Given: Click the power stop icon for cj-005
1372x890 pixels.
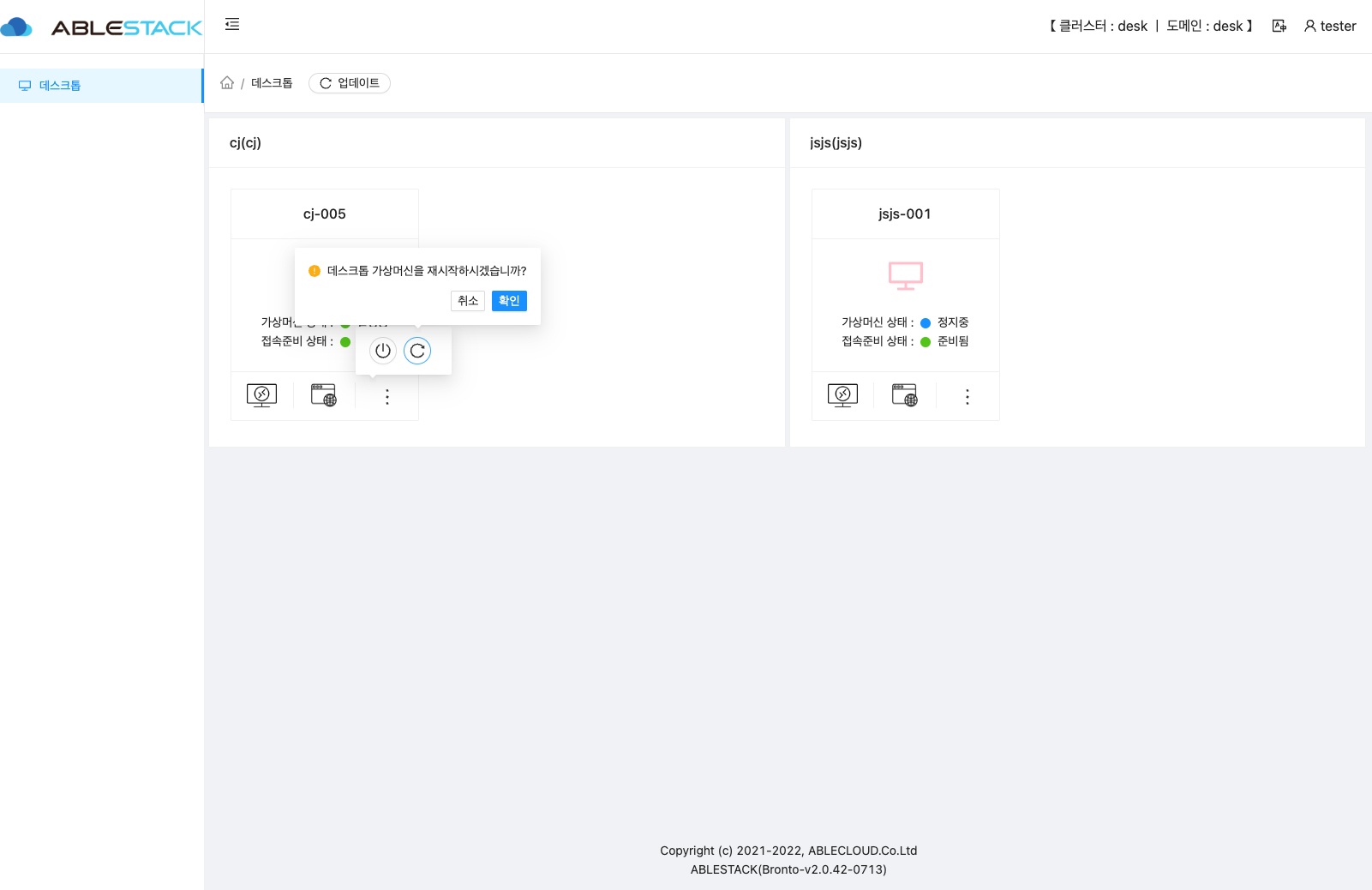Looking at the screenshot, I should click(x=383, y=351).
